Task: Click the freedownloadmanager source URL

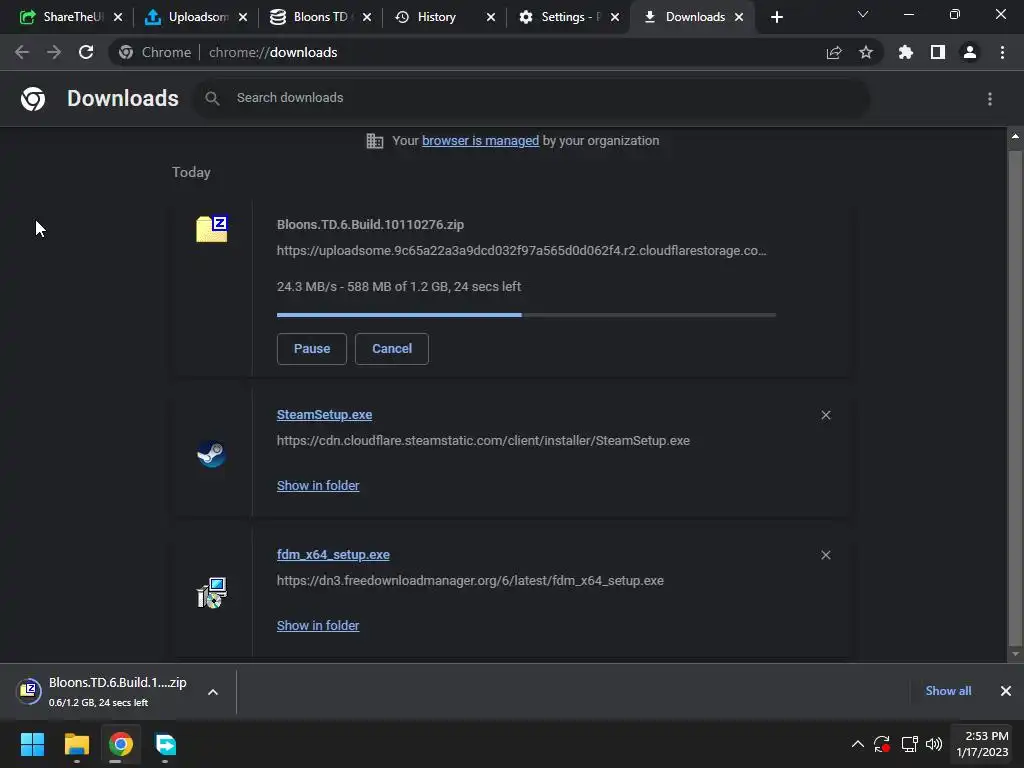Action: pyautogui.click(x=470, y=581)
